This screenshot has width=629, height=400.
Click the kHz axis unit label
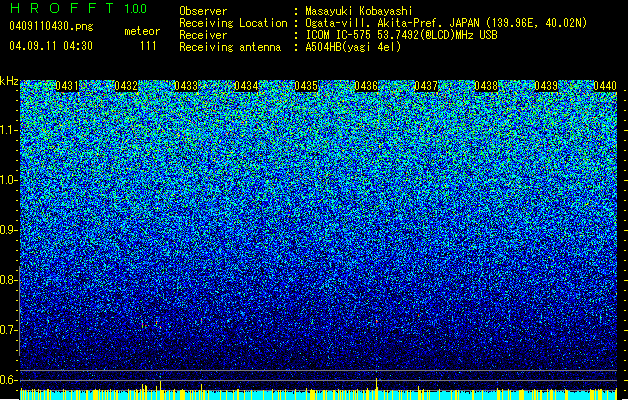(9, 81)
